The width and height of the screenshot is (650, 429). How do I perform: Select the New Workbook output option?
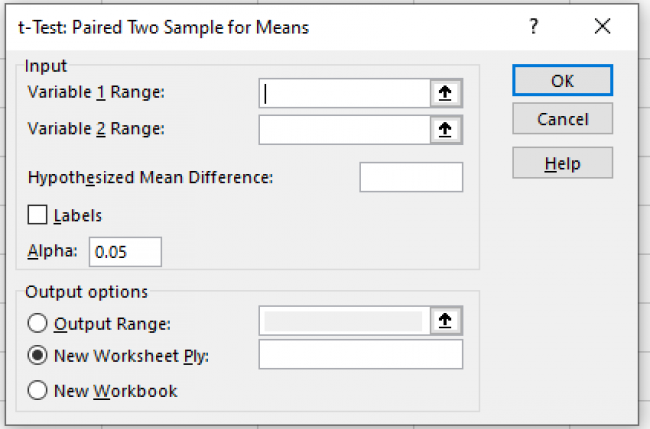coord(39,391)
